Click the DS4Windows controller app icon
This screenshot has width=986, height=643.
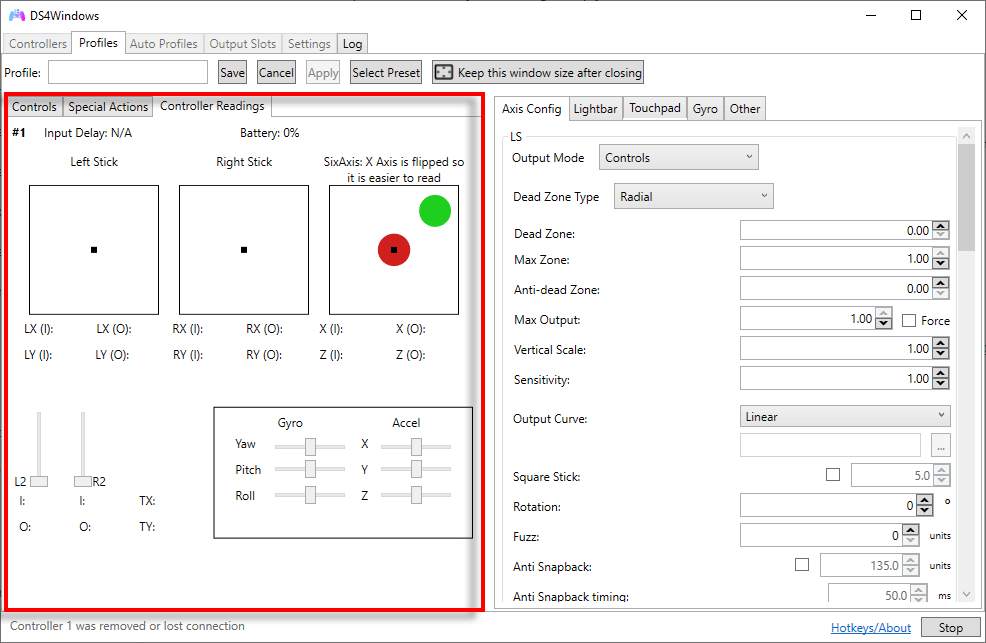17,16
